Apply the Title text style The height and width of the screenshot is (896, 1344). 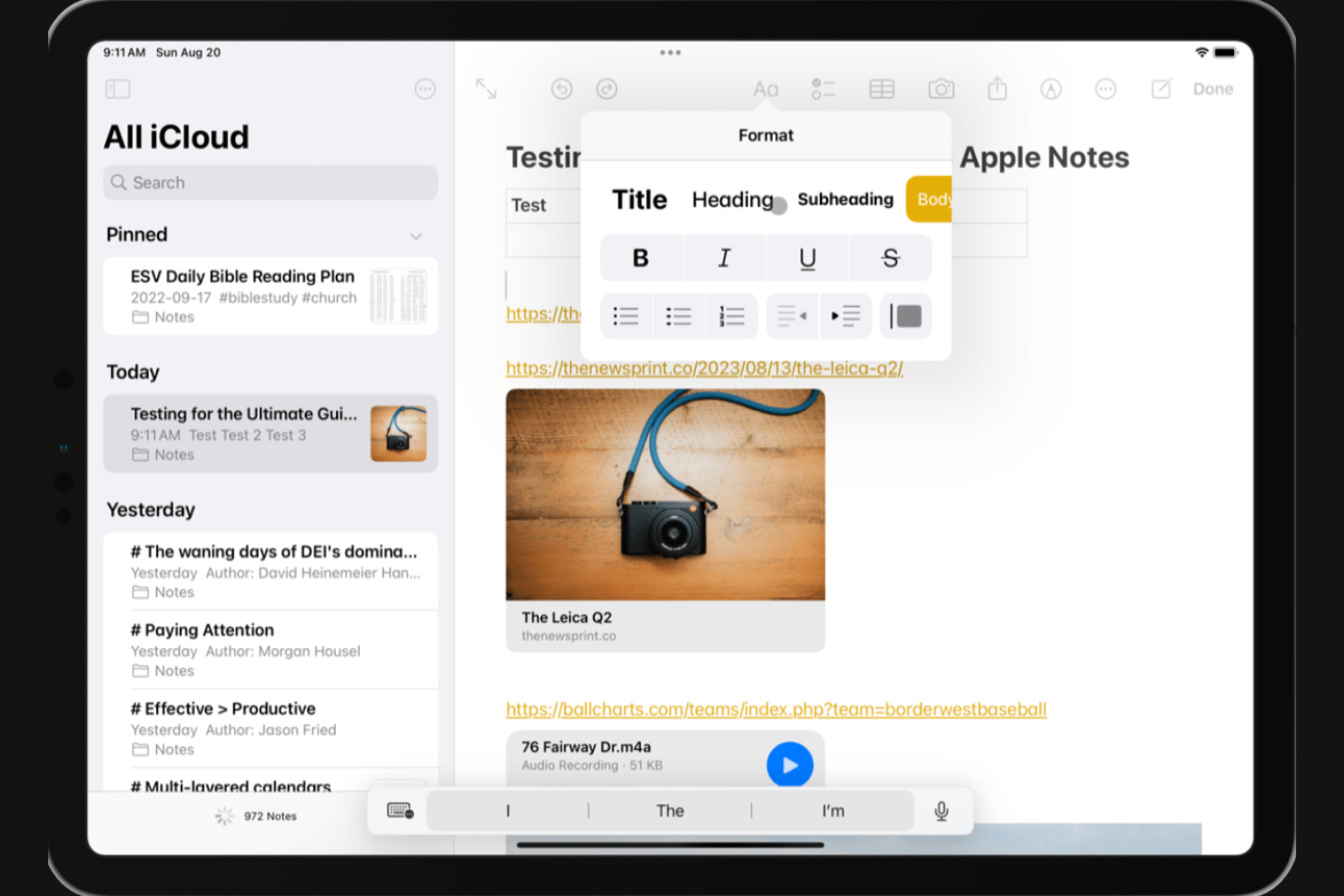click(639, 200)
